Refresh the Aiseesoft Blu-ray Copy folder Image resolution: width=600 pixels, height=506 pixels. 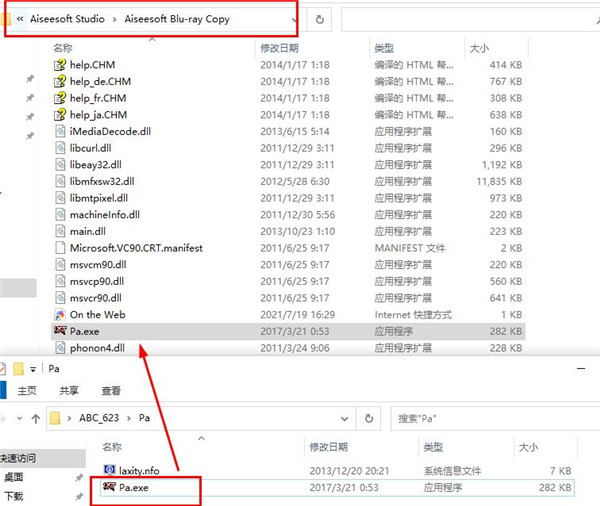pos(320,19)
